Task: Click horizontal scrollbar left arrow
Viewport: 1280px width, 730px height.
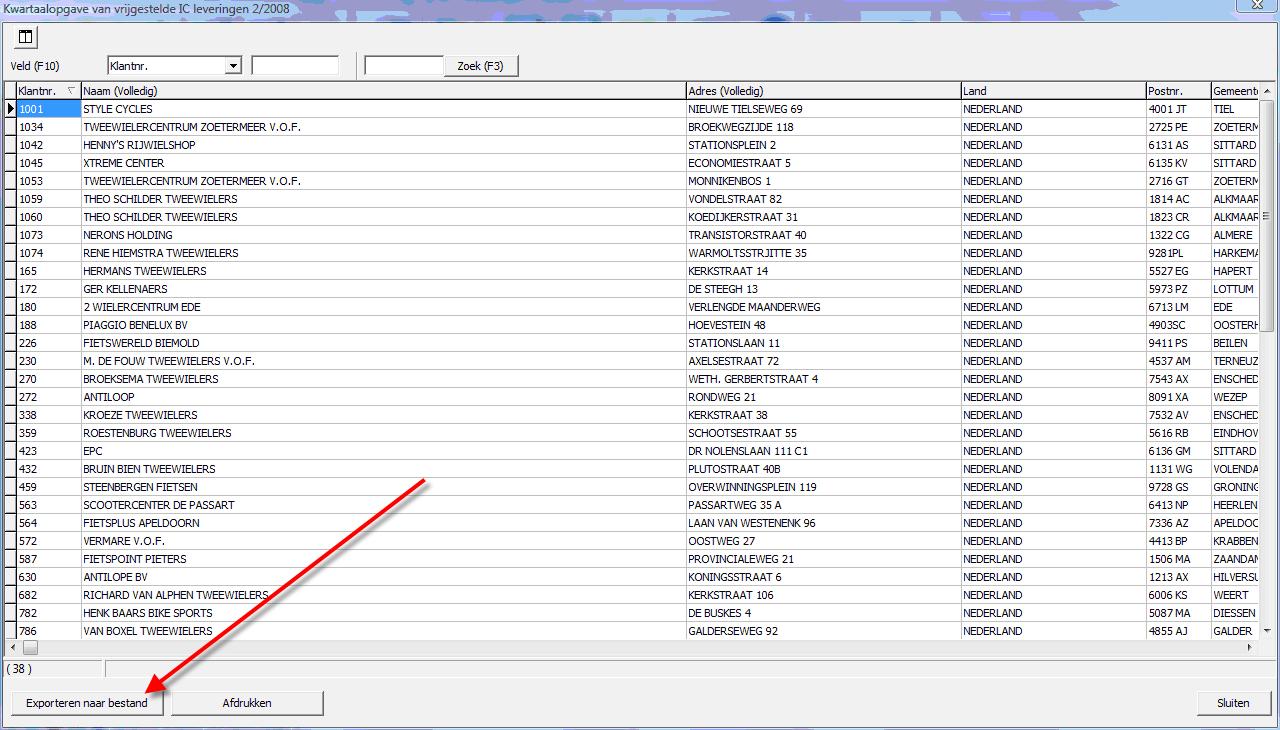Action: (x=13, y=648)
